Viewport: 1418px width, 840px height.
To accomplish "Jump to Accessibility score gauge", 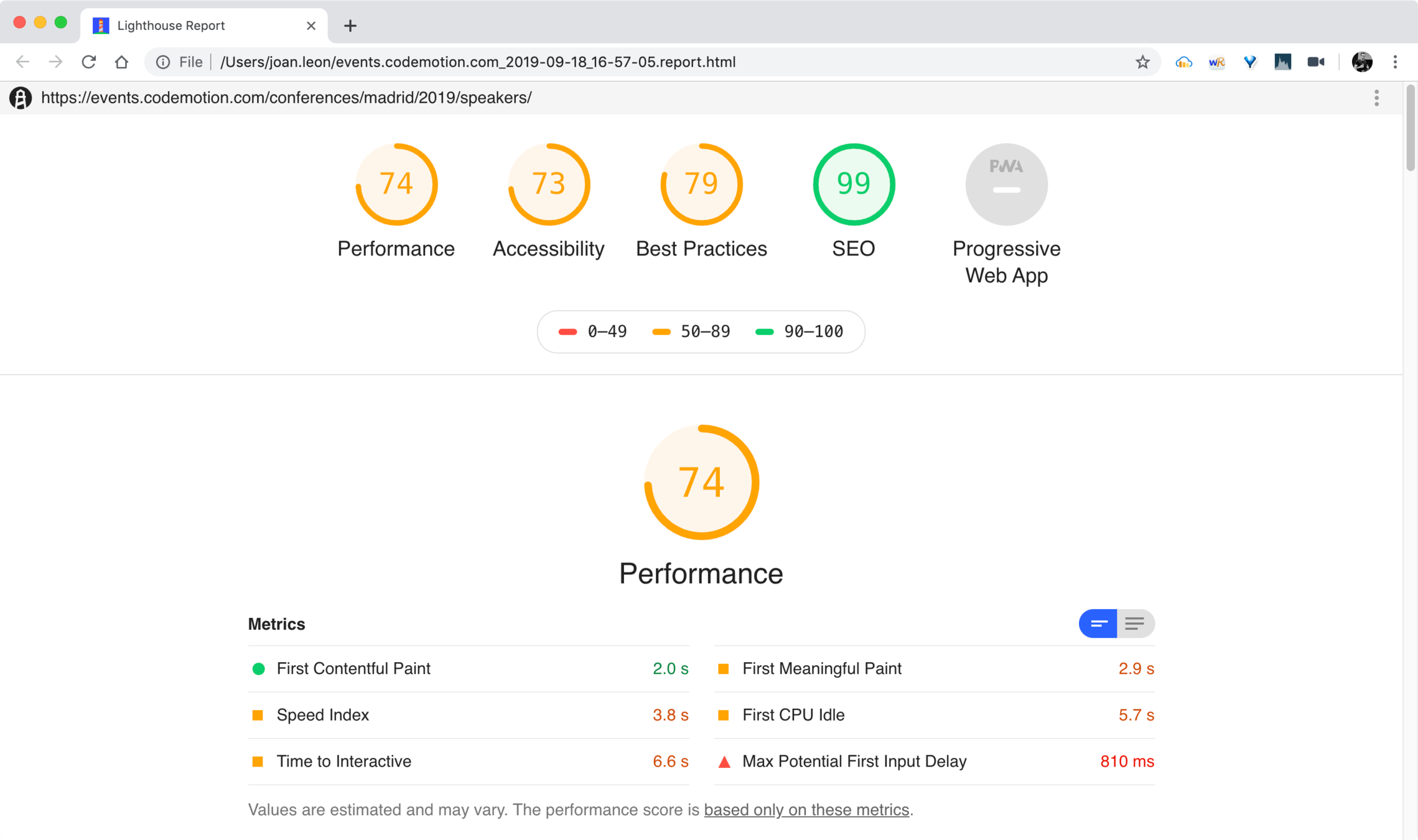I will 549,185.
